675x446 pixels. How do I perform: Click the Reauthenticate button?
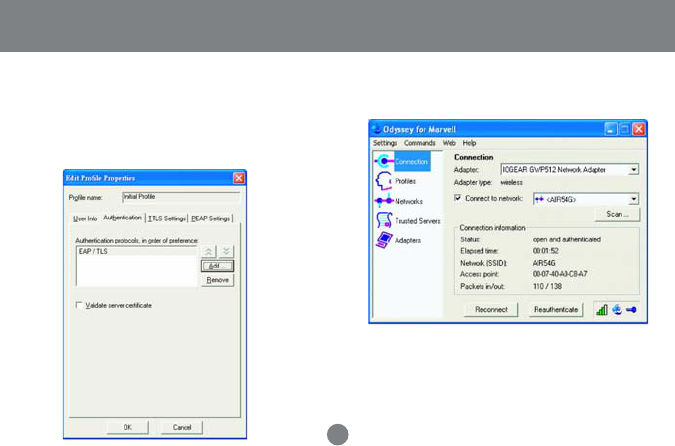coord(556,310)
